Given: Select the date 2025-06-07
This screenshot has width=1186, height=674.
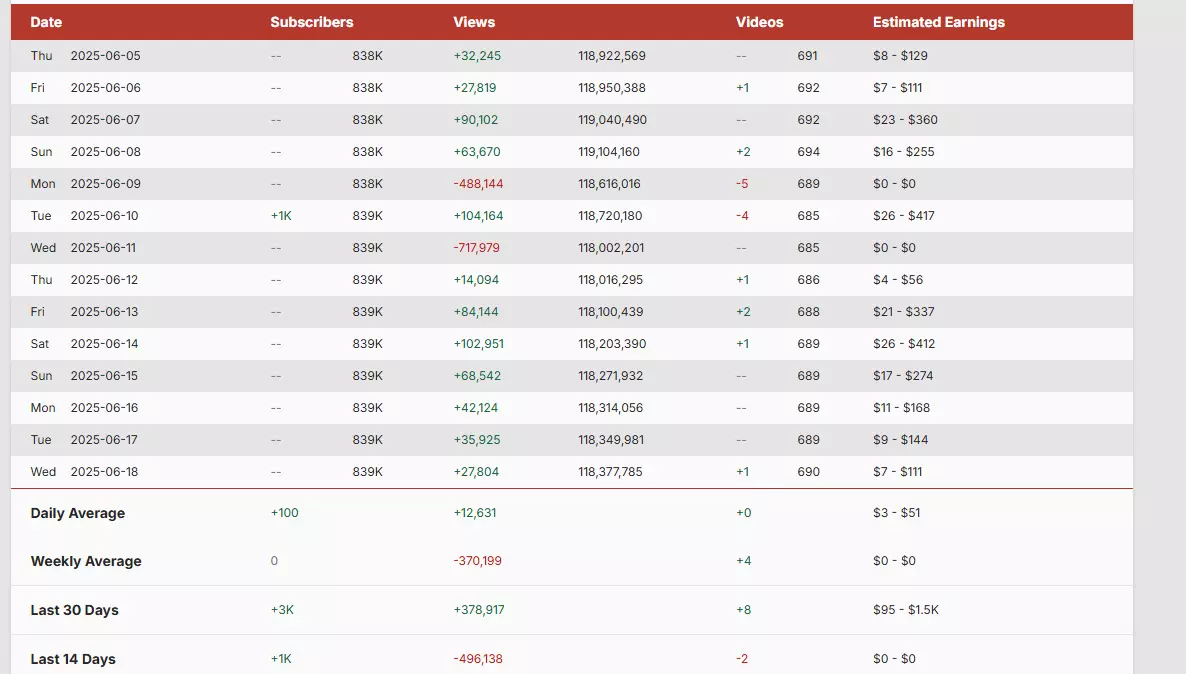Looking at the screenshot, I should pos(105,120).
